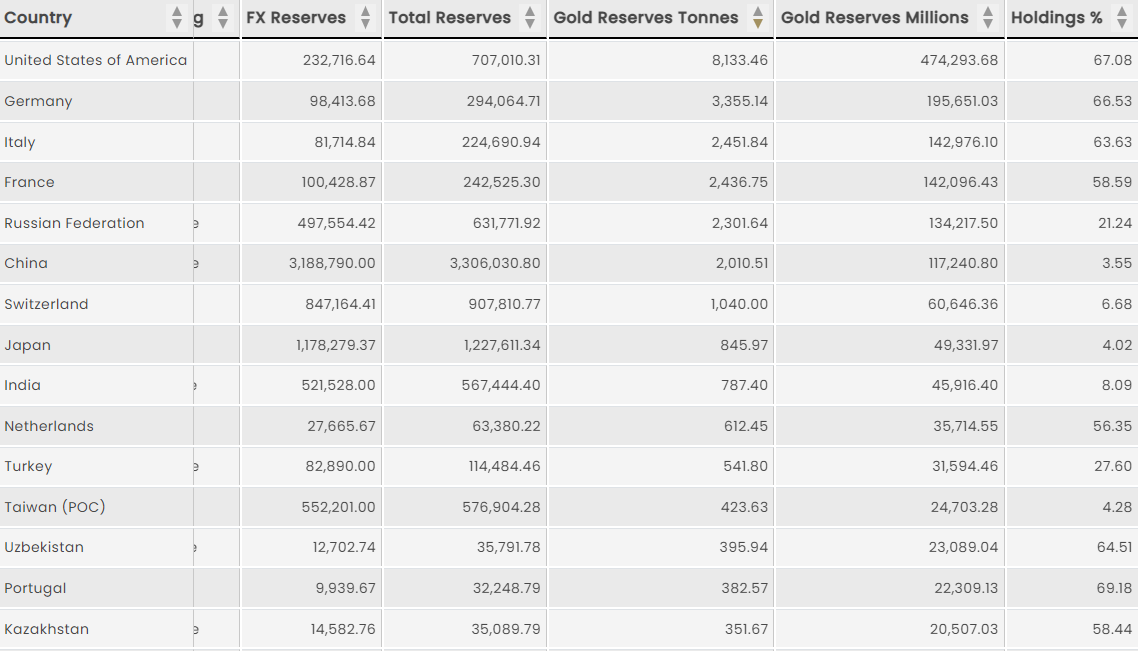1139x651 pixels.
Task: Select the United States of America row
Action: click(570, 60)
